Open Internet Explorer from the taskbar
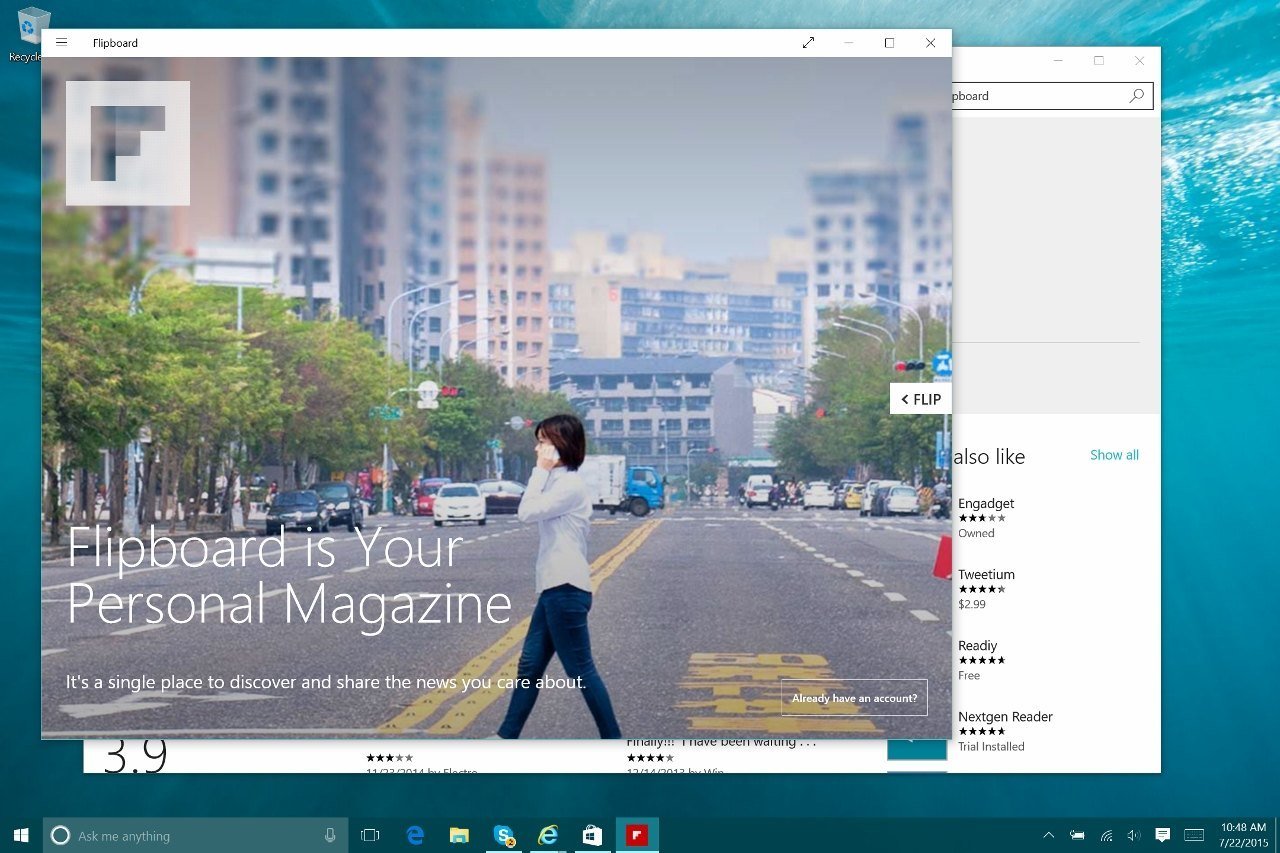1280x853 pixels. [x=548, y=835]
